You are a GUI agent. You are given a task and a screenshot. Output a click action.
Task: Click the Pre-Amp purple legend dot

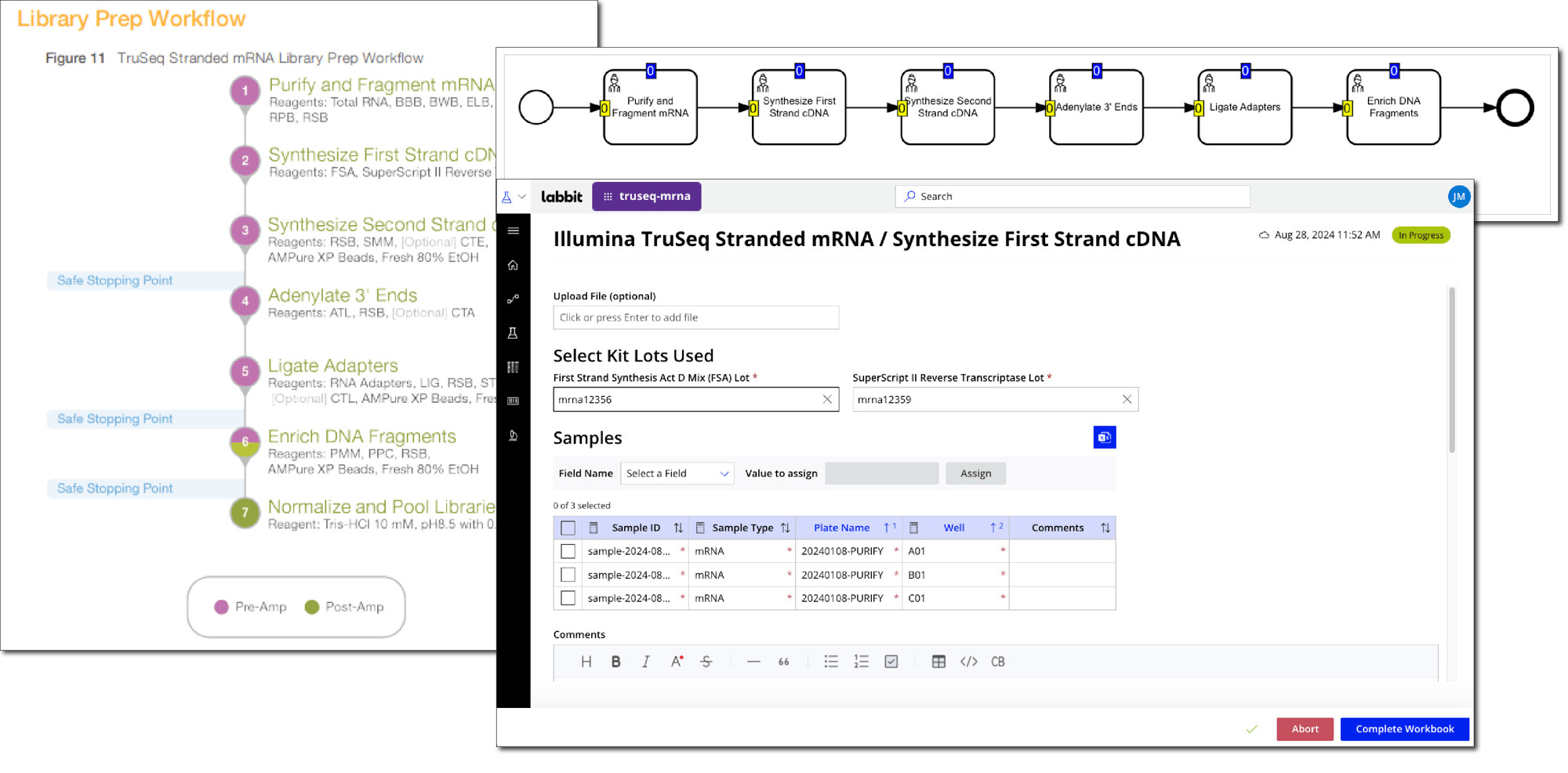pyautogui.click(x=221, y=607)
